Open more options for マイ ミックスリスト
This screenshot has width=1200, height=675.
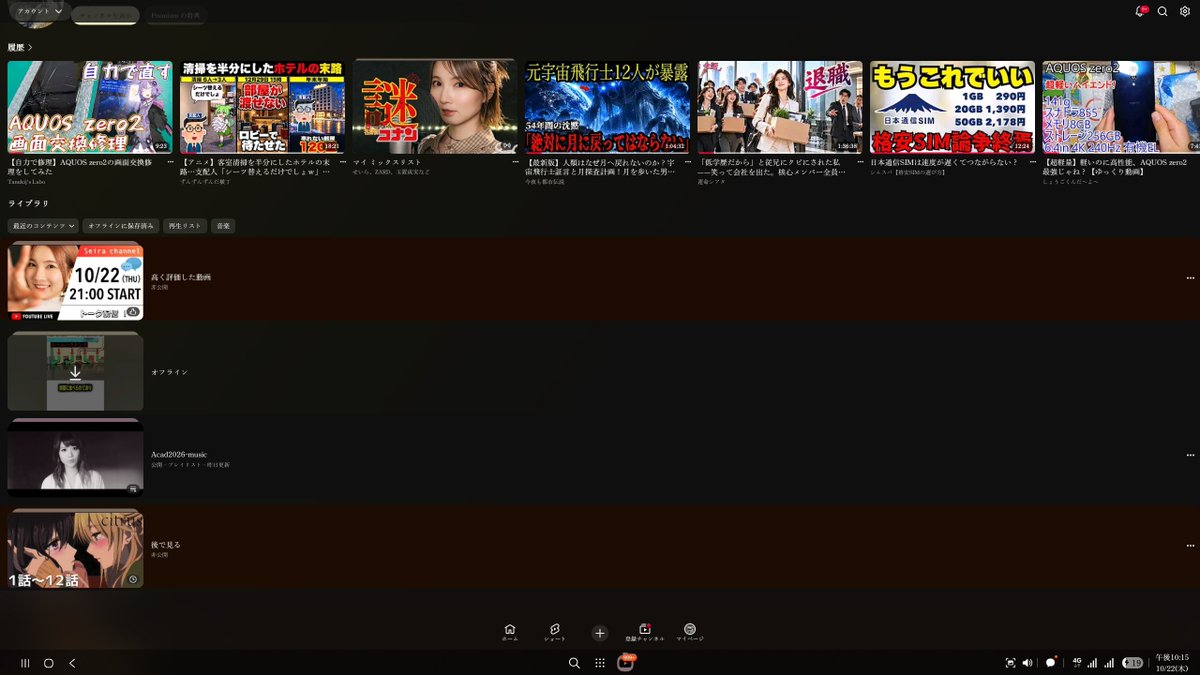point(514,162)
